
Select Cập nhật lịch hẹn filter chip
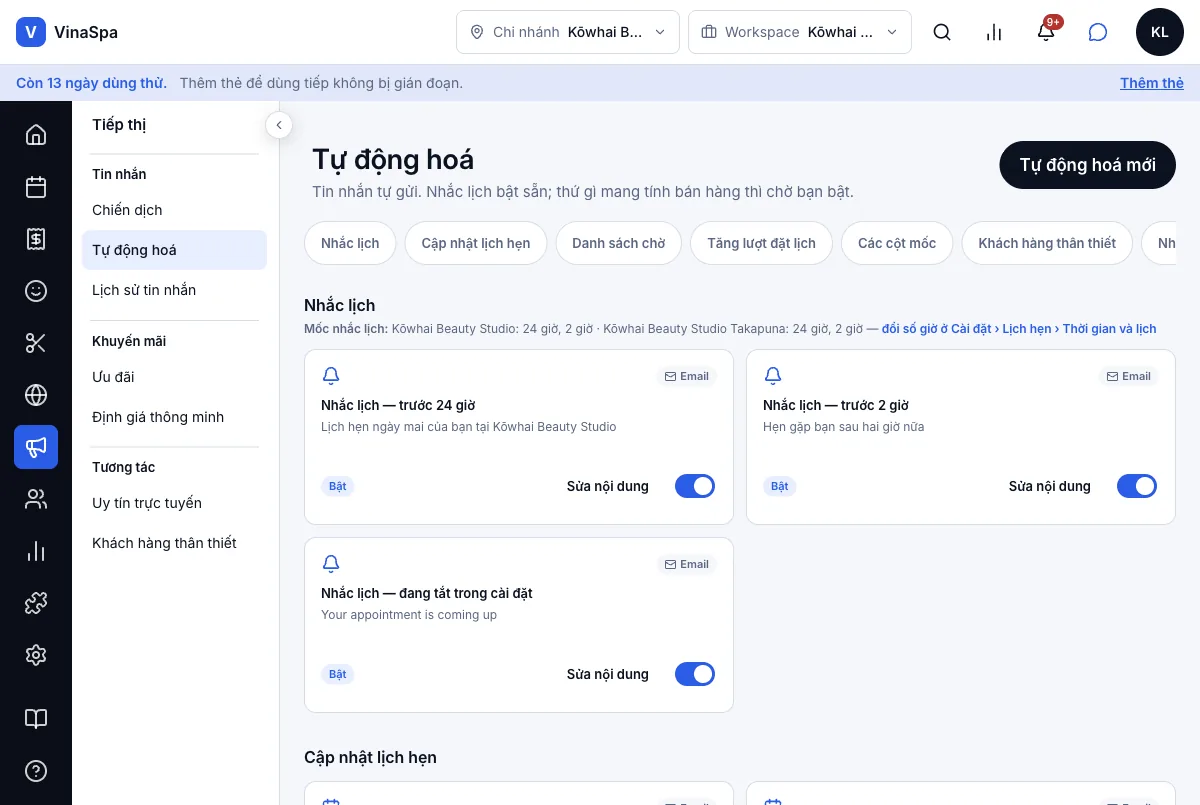coord(476,243)
